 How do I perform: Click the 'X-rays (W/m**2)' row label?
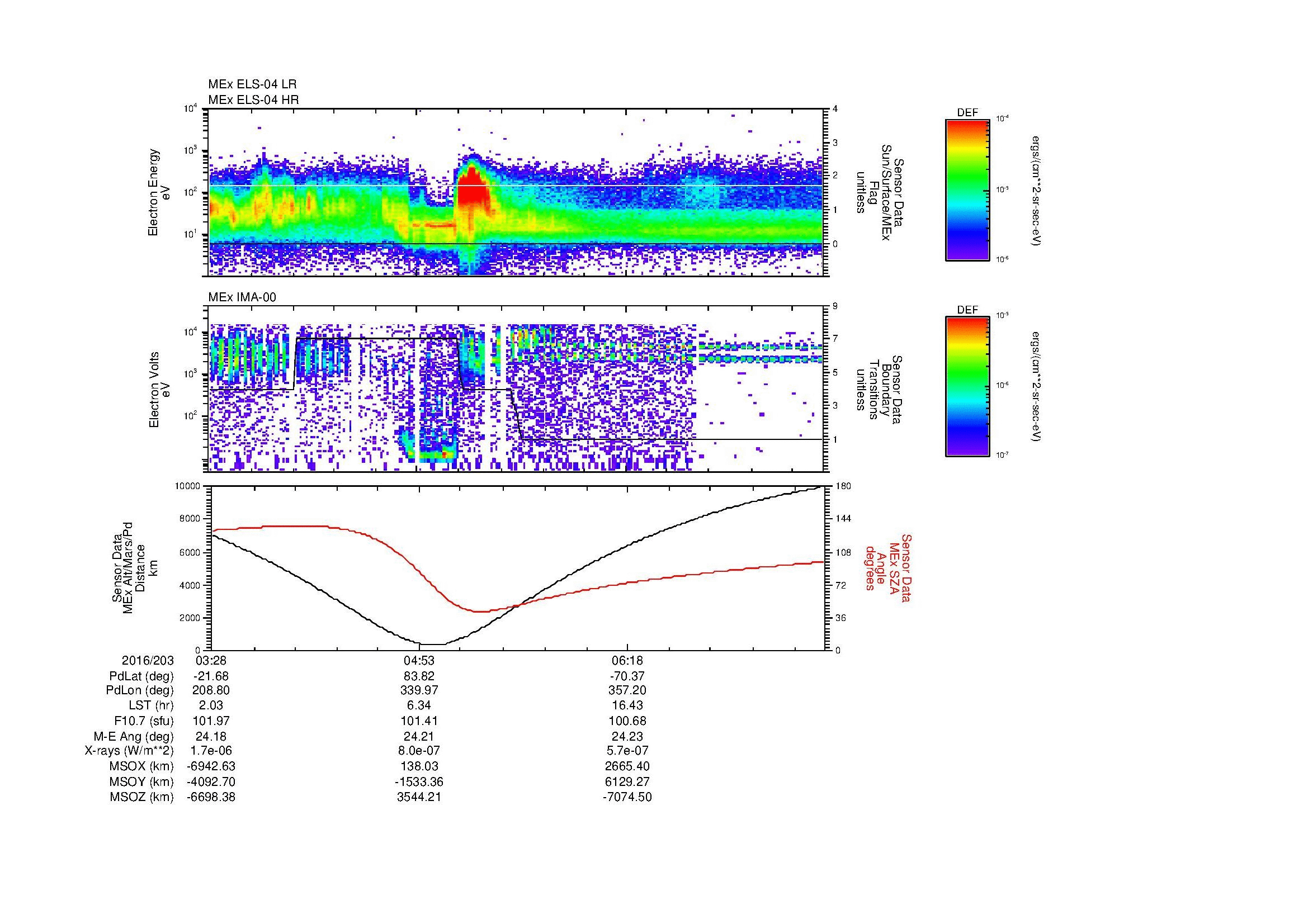[x=129, y=751]
